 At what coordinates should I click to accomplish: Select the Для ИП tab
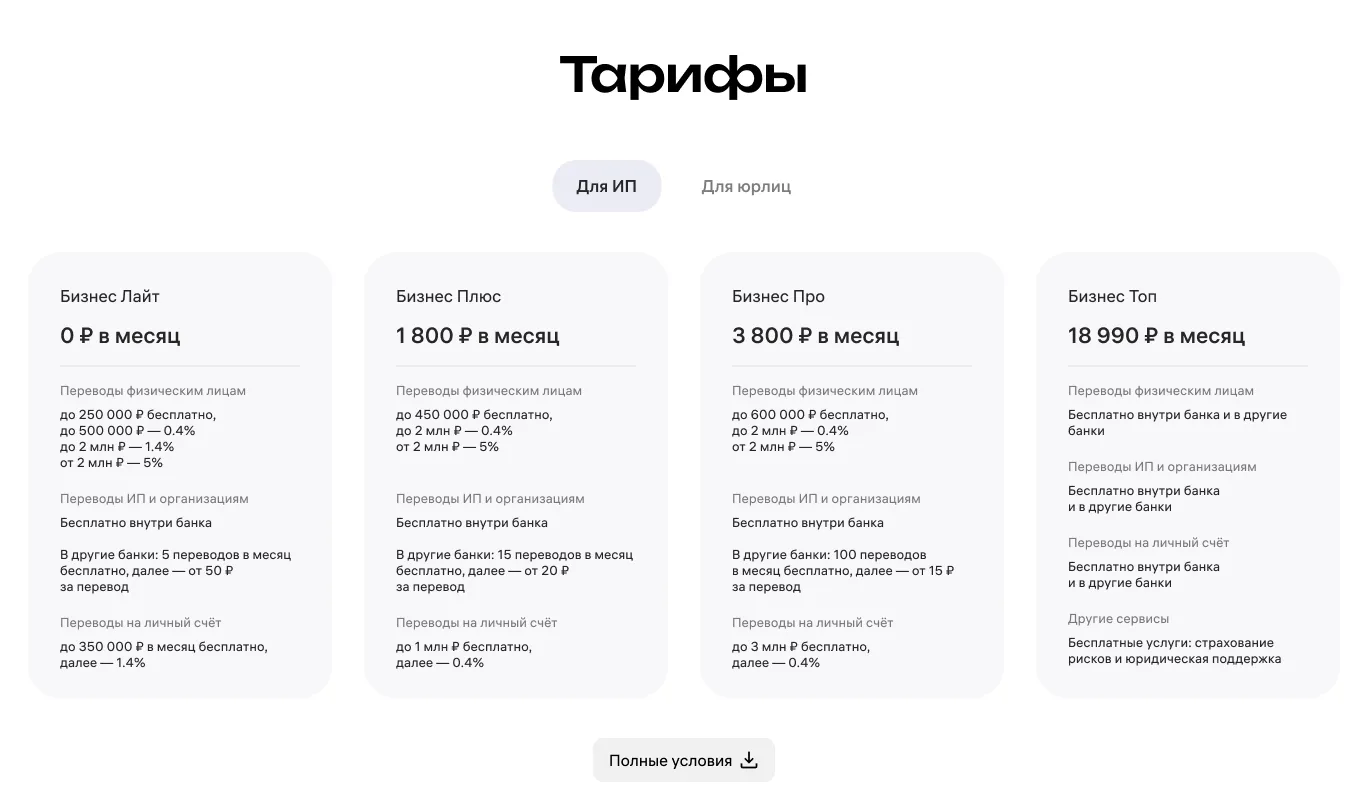coord(606,186)
